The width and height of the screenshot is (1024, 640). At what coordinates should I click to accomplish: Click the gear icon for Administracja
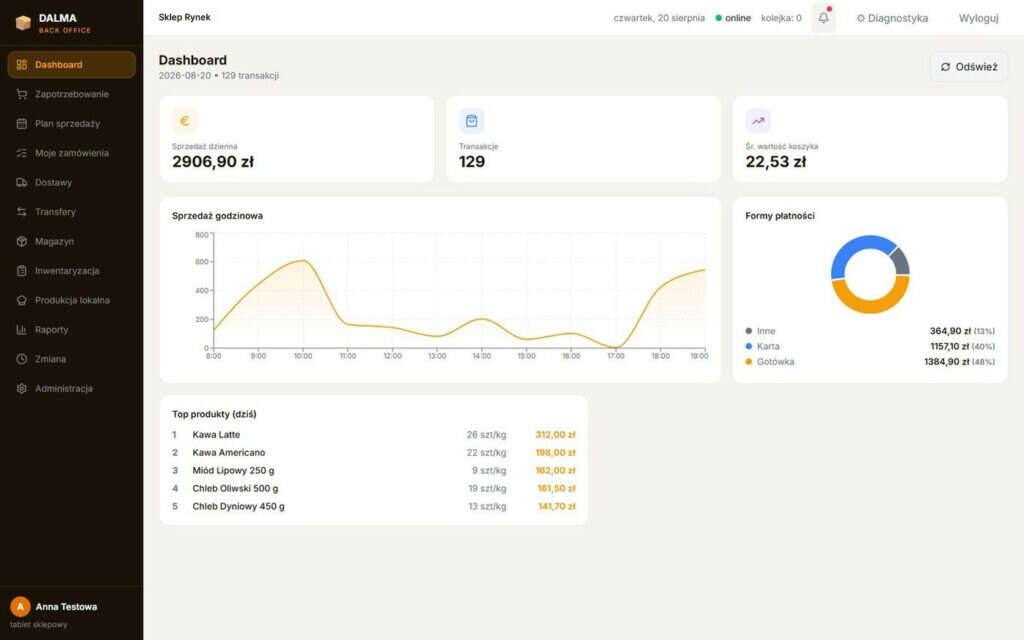tap(22, 389)
